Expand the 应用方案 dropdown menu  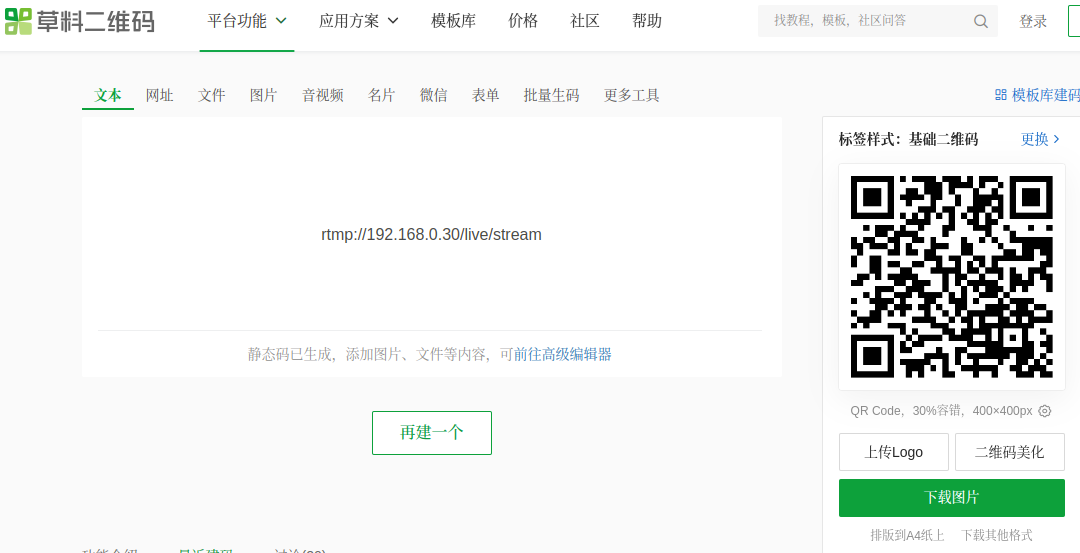click(x=358, y=21)
